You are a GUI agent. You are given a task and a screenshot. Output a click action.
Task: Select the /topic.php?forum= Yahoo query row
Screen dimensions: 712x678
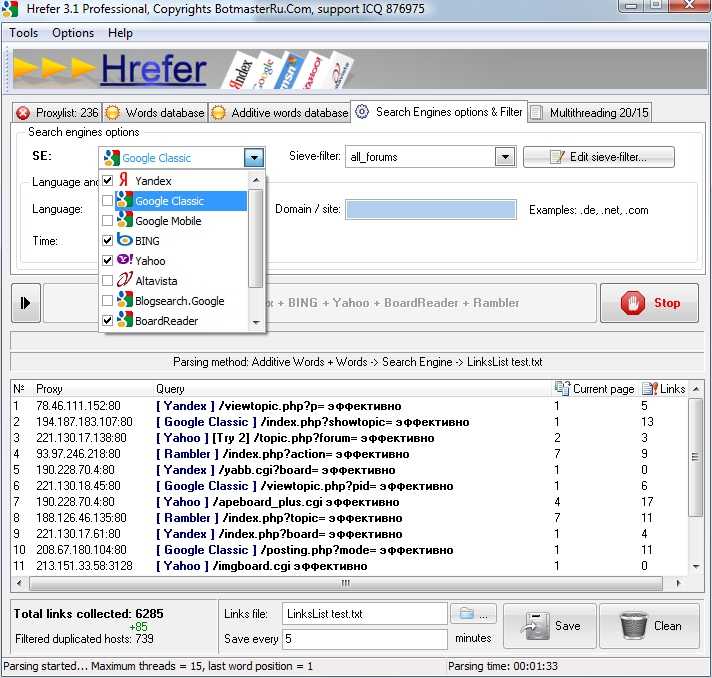350,438
